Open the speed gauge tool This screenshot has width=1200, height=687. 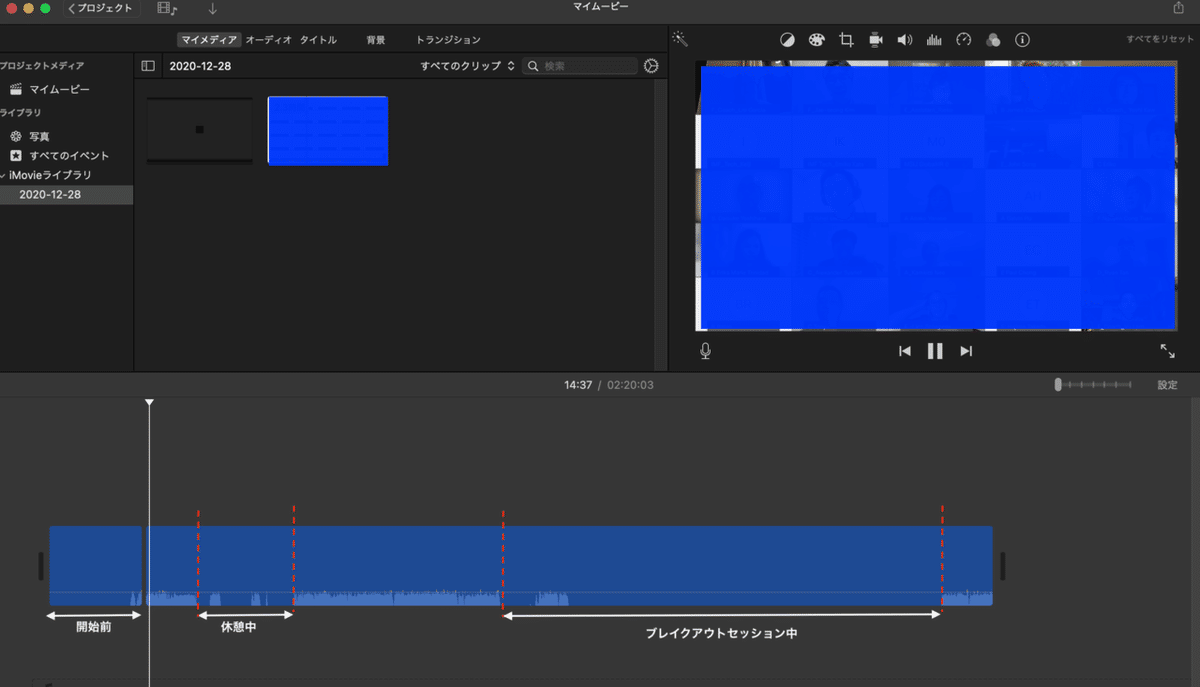tap(964, 40)
